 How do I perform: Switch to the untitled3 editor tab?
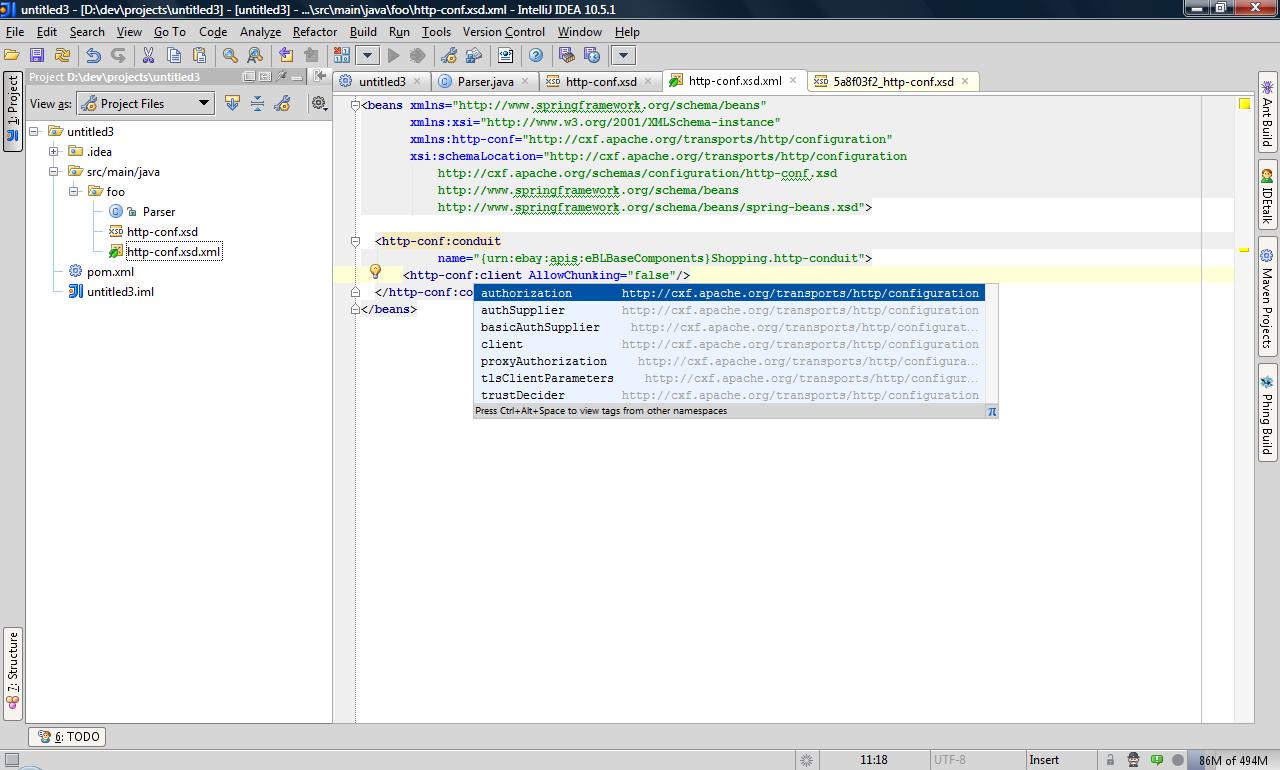click(382, 81)
